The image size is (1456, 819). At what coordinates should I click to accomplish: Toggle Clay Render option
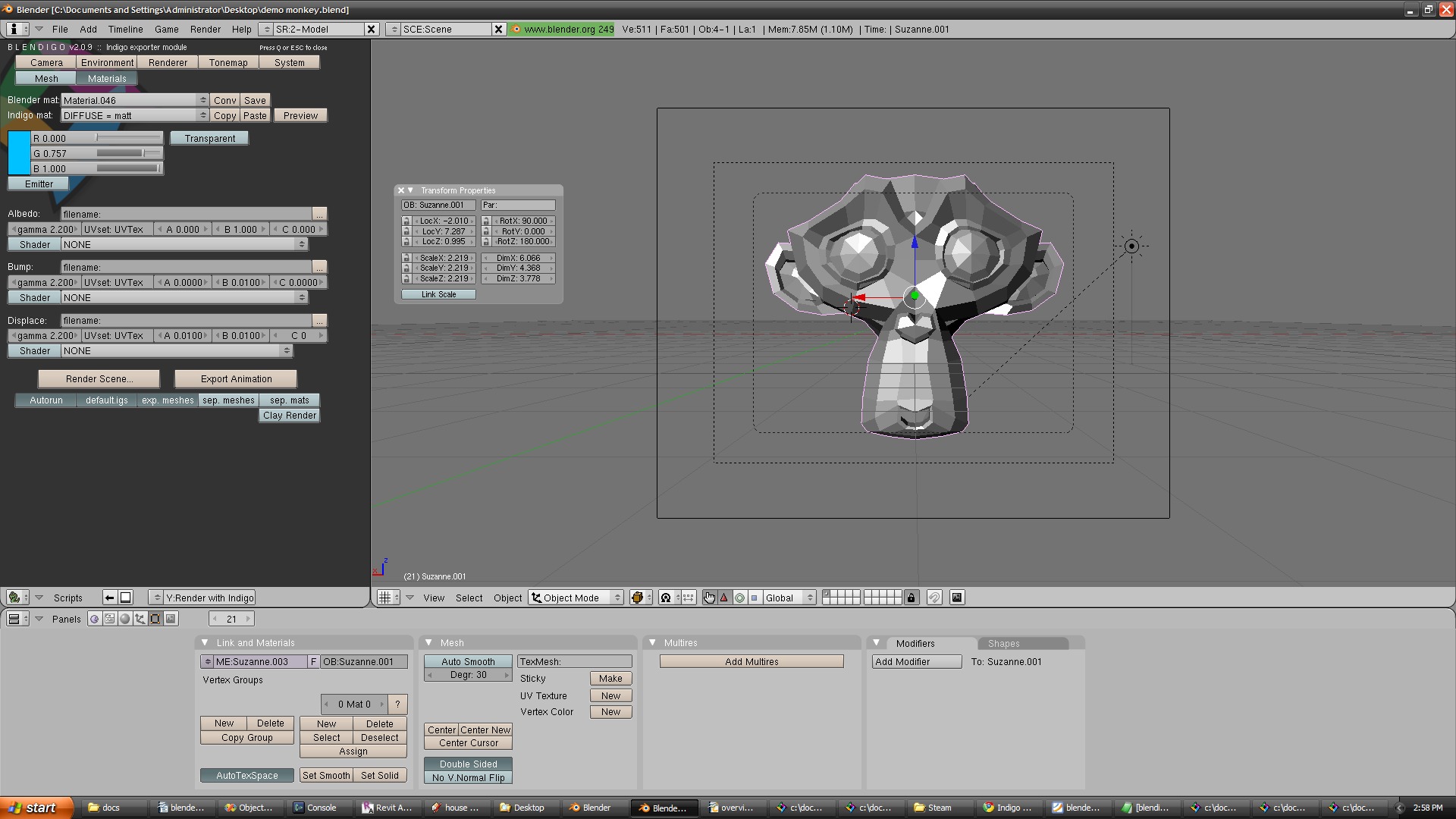289,415
